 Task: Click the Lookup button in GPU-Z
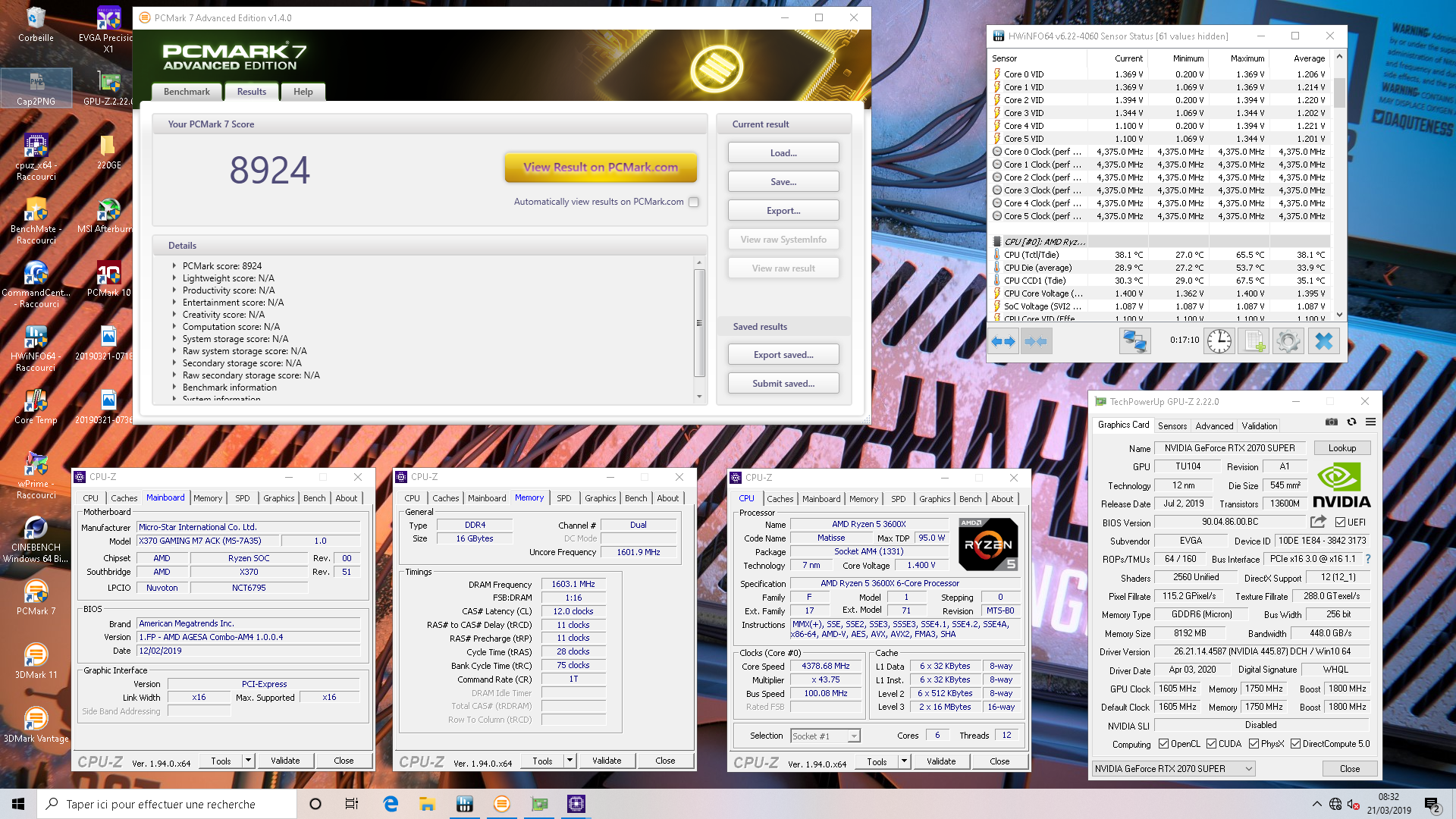[x=1341, y=448]
